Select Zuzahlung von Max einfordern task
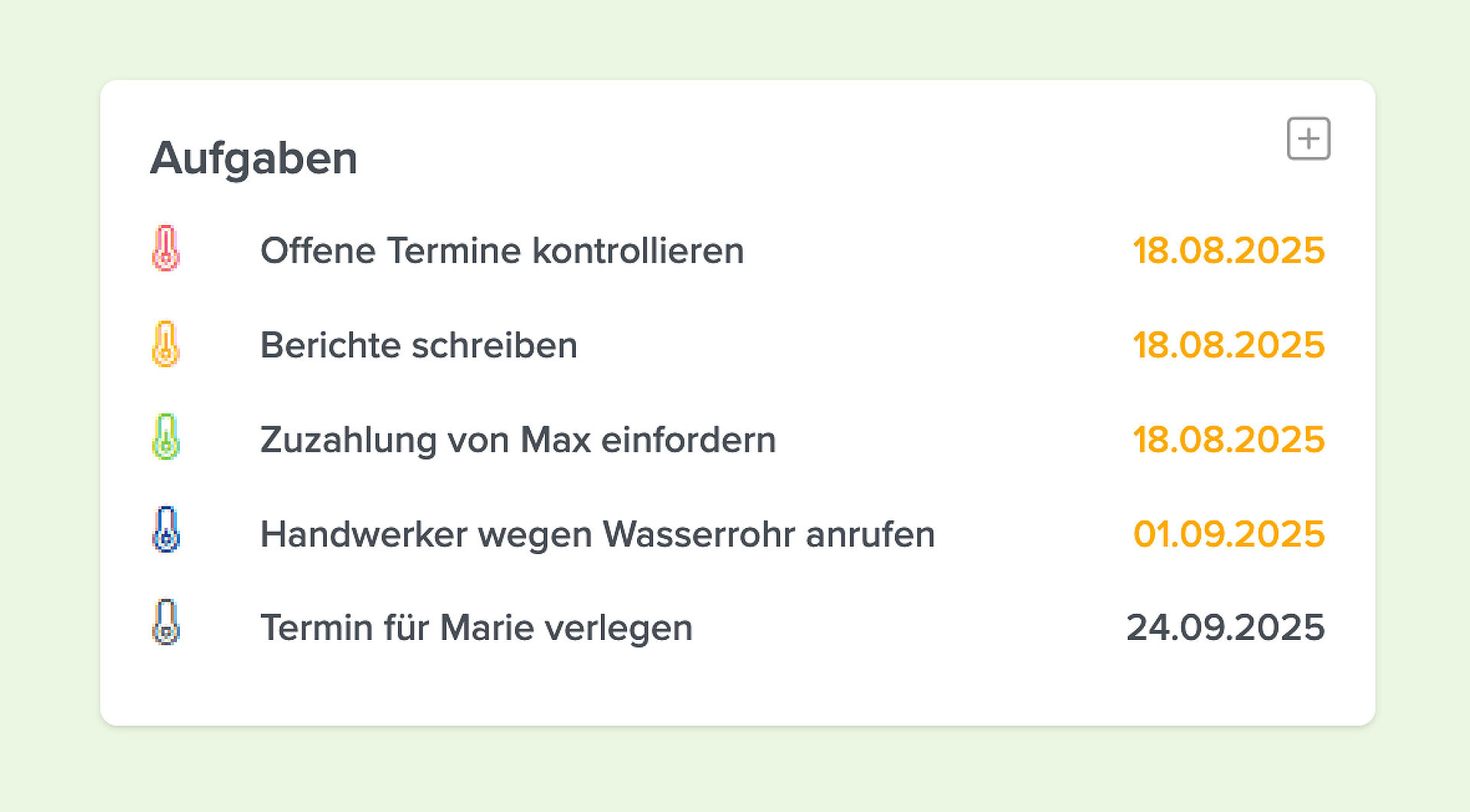Viewport: 1470px width, 812px height. [x=518, y=439]
